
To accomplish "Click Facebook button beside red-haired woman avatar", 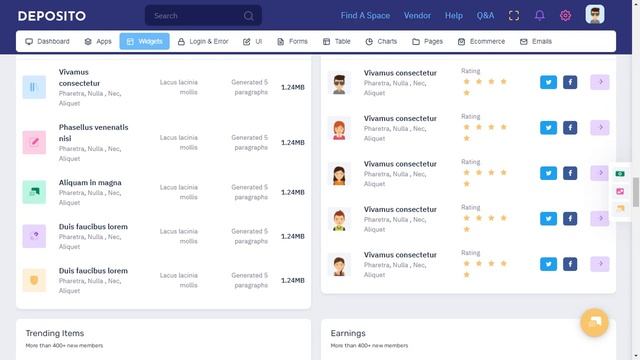I will tap(570, 128).
